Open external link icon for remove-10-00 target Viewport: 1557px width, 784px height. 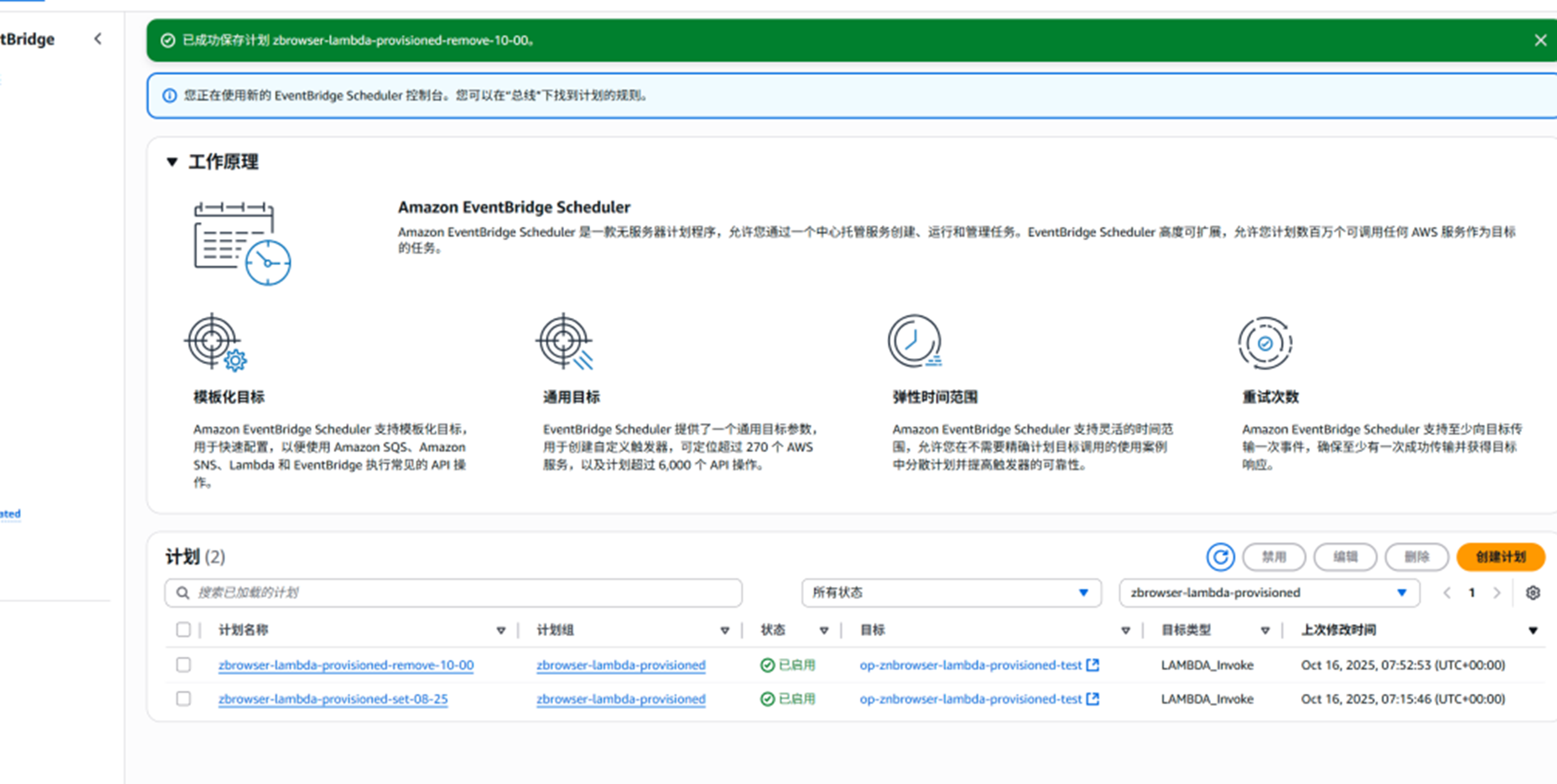point(1092,665)
